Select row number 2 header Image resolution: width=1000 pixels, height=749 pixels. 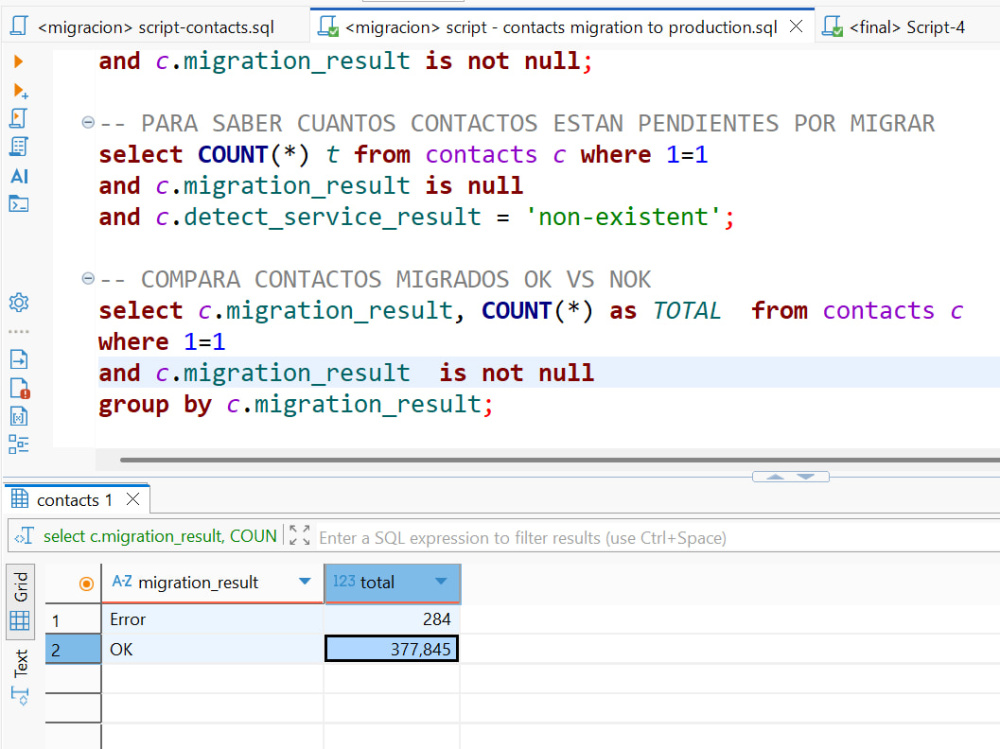coord(73,649)
